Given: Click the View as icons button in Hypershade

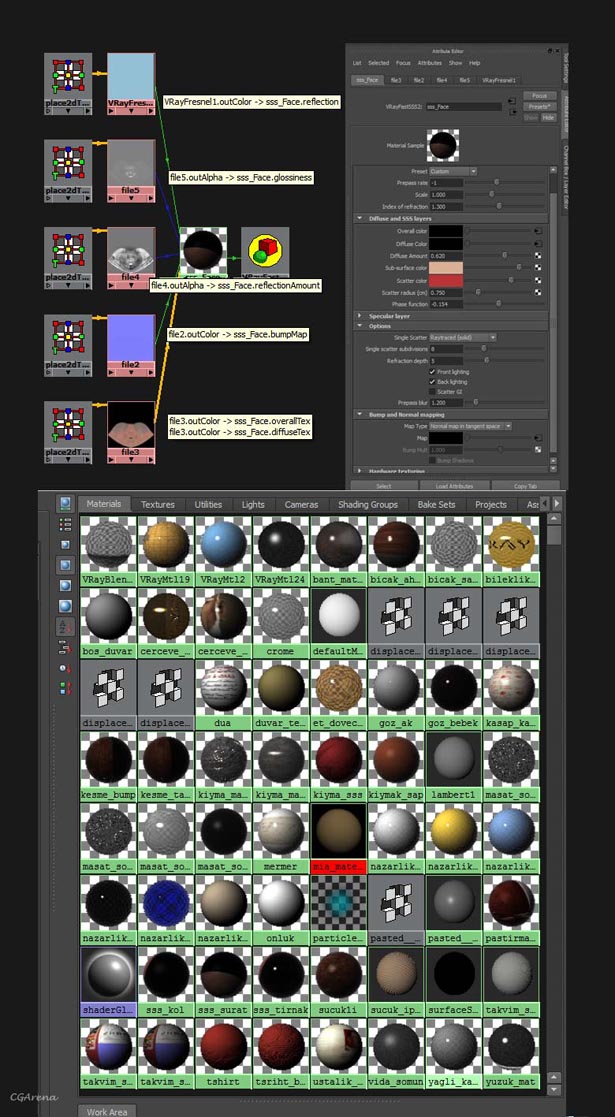Looking at the screenshot, I should 65,505.
